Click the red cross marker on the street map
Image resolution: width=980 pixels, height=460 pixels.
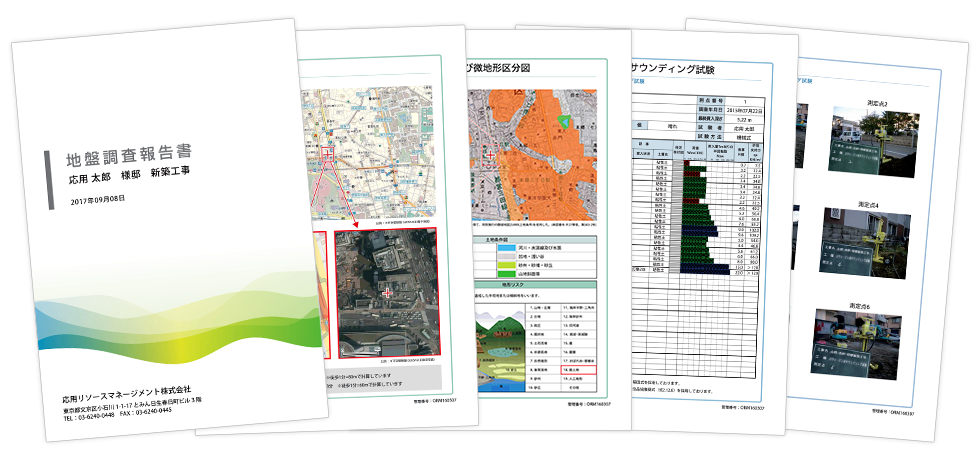[328, 154]
